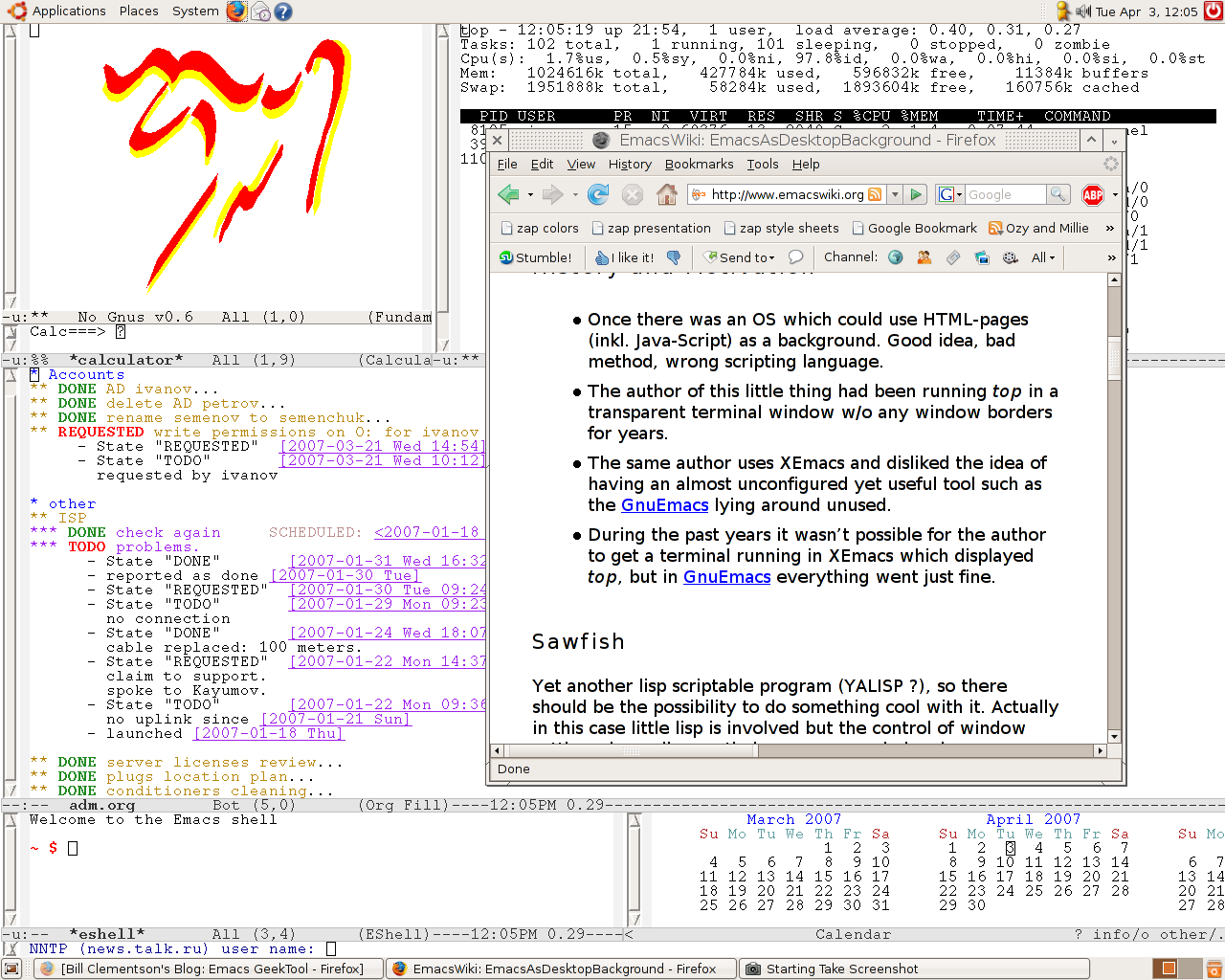
Task: Click the thumbs down icon in StumbleUpon toolbar
Action: (x=674, y=257)
